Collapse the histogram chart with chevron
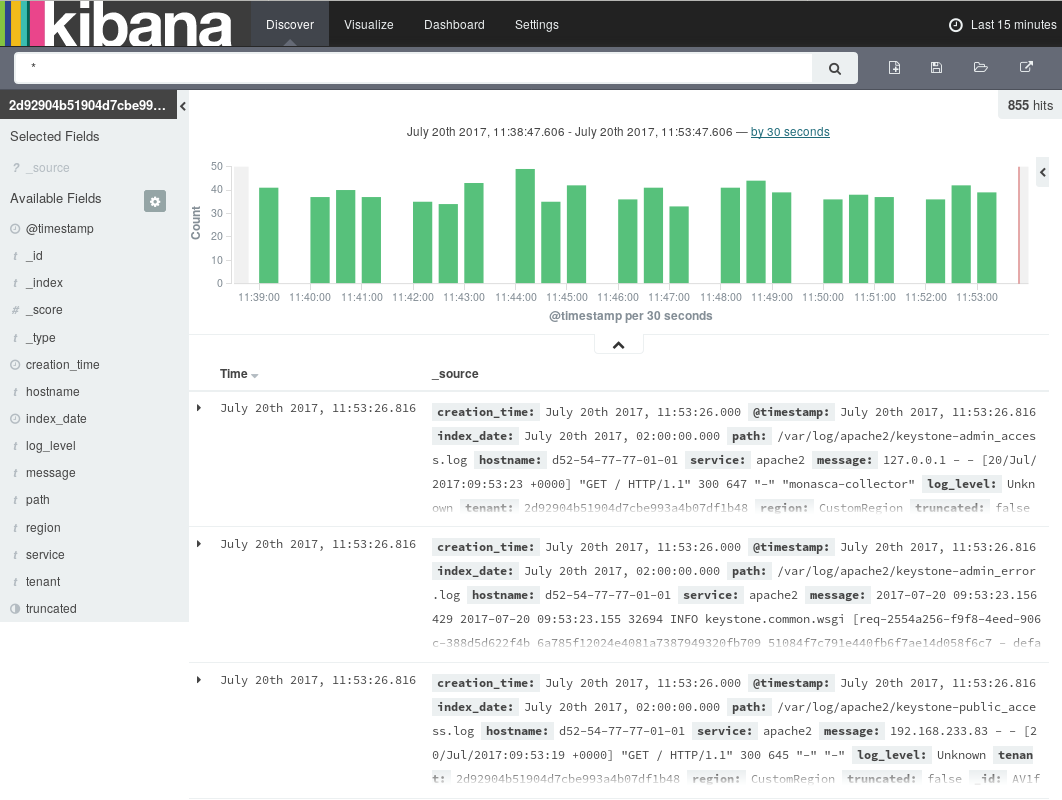Screen dimensions: 1062x800 point(618,345)
